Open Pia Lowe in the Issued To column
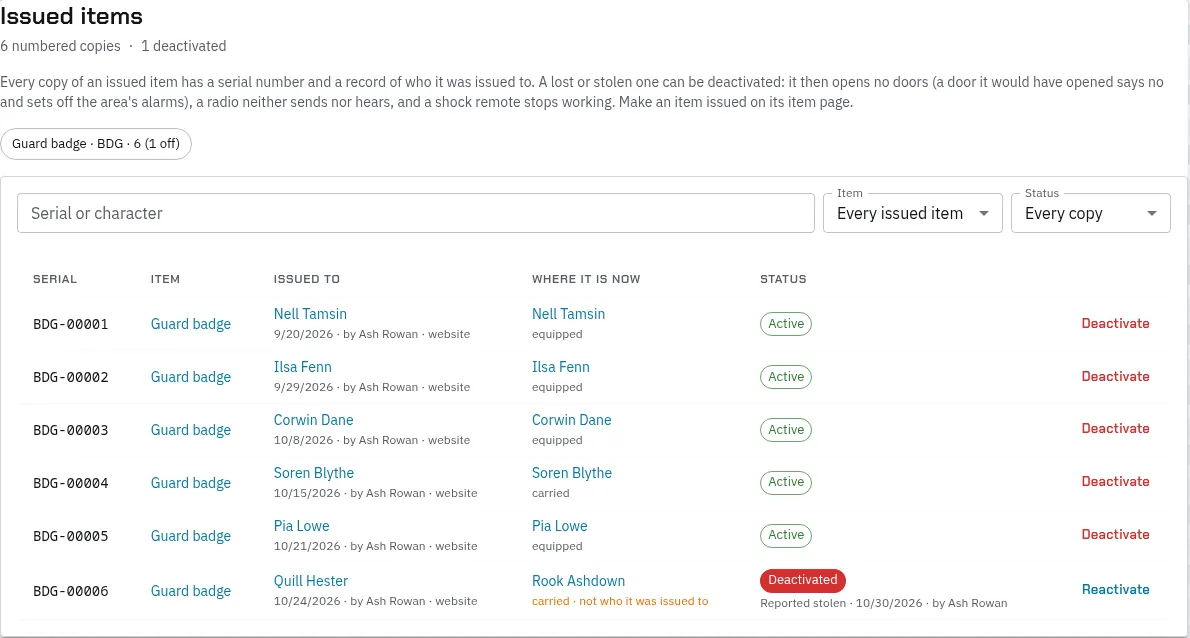The height and width of the screenshot is (638, 1190). (301, 526)
